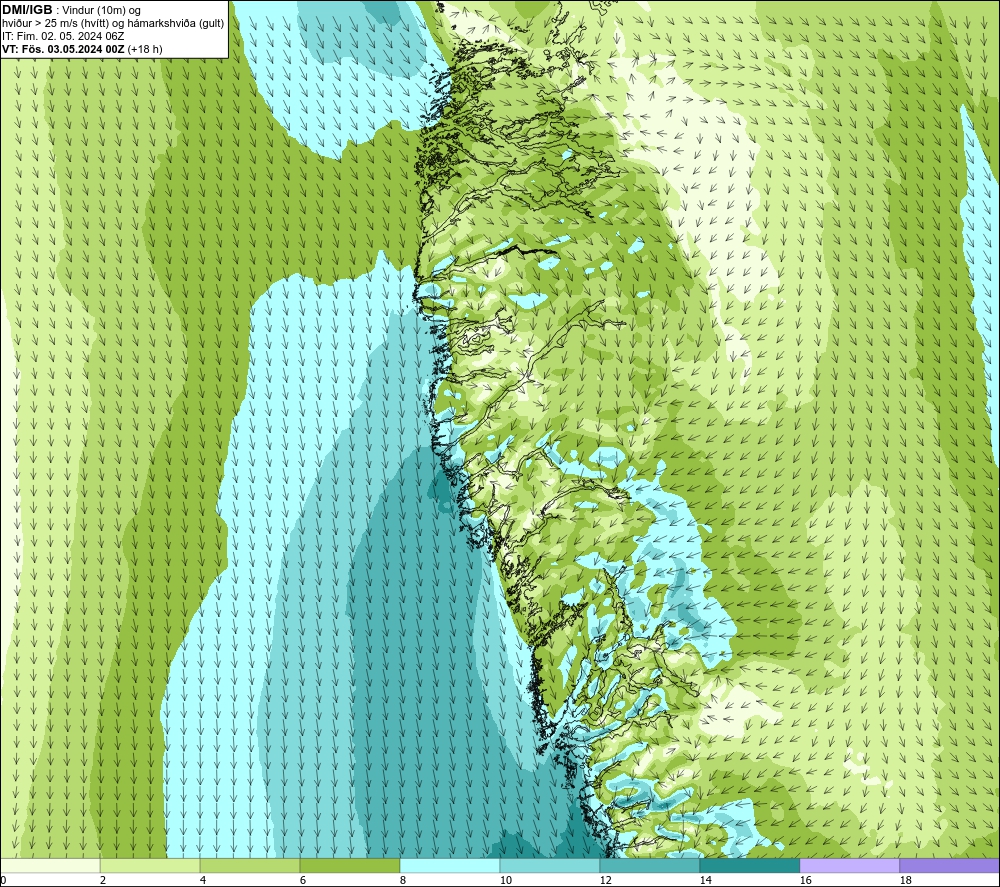This screenshot has width=1000, height=887.
Task: Click the 0–2 m/s palest color swatch
Action: [50, 866]
